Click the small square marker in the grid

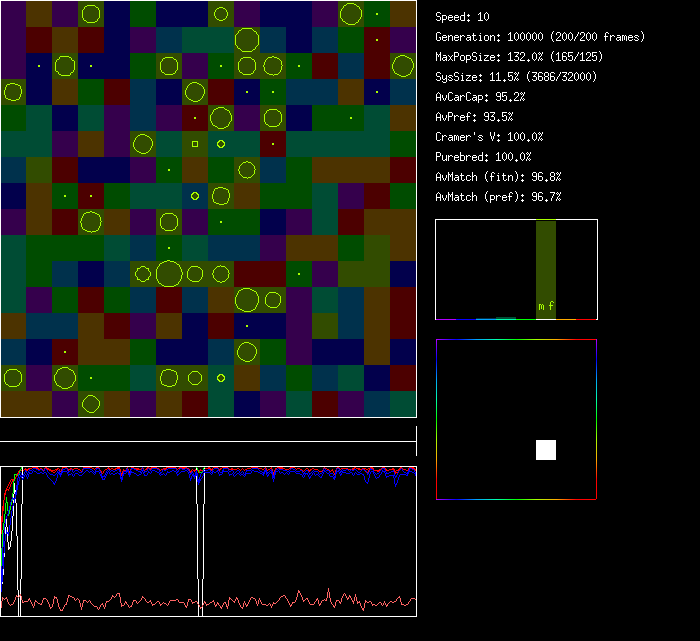pos(195,144)
